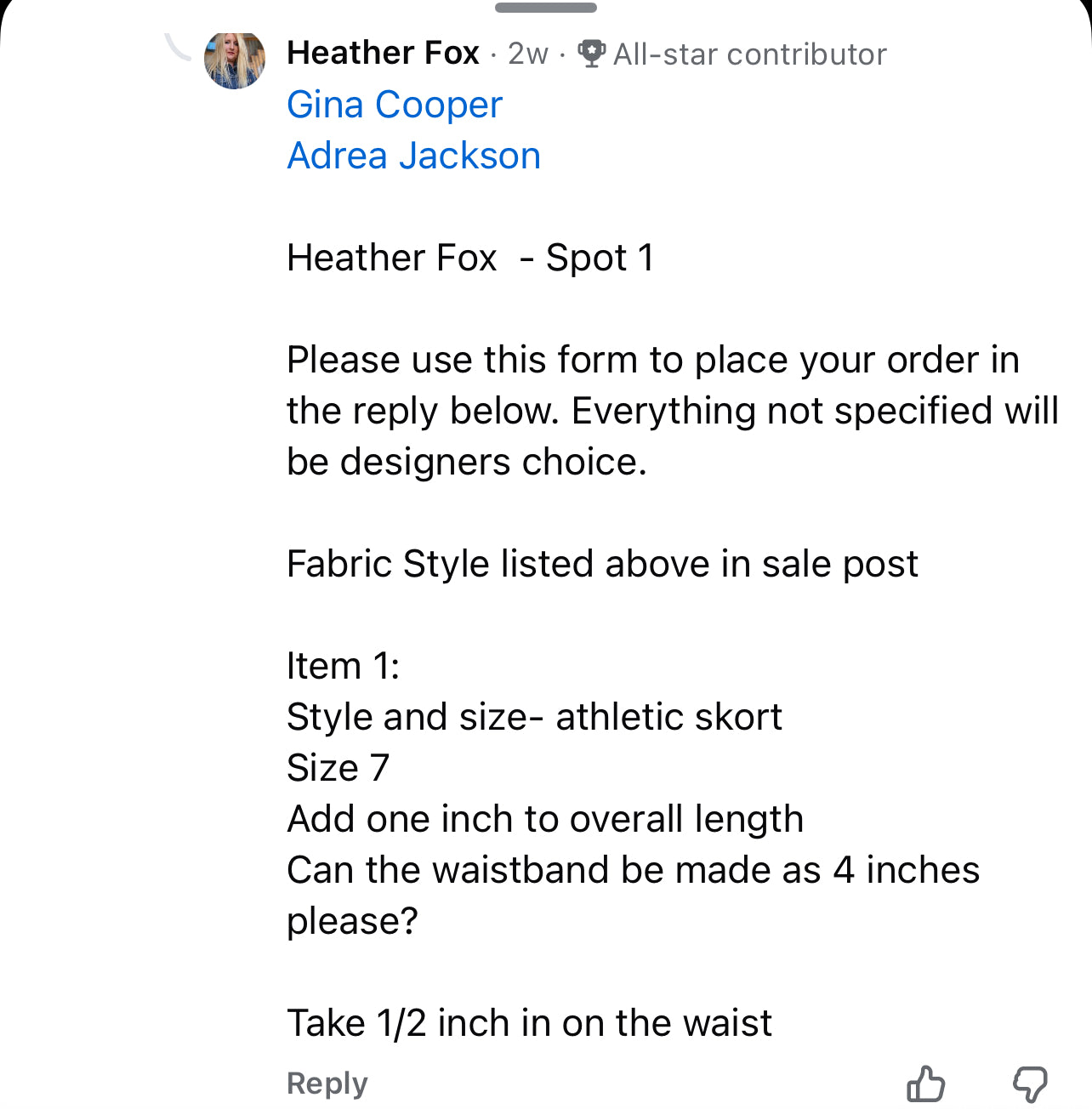This screenshot has width=1092, height=1109.
Task: Click the trophy badge icon
Action: pos(591,54)
